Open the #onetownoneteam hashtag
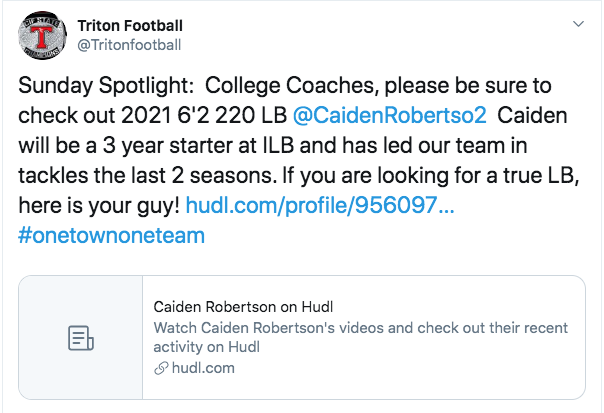The height and width of the screenshot is (413, 604). pyautogui.click(x=111, y=235)
